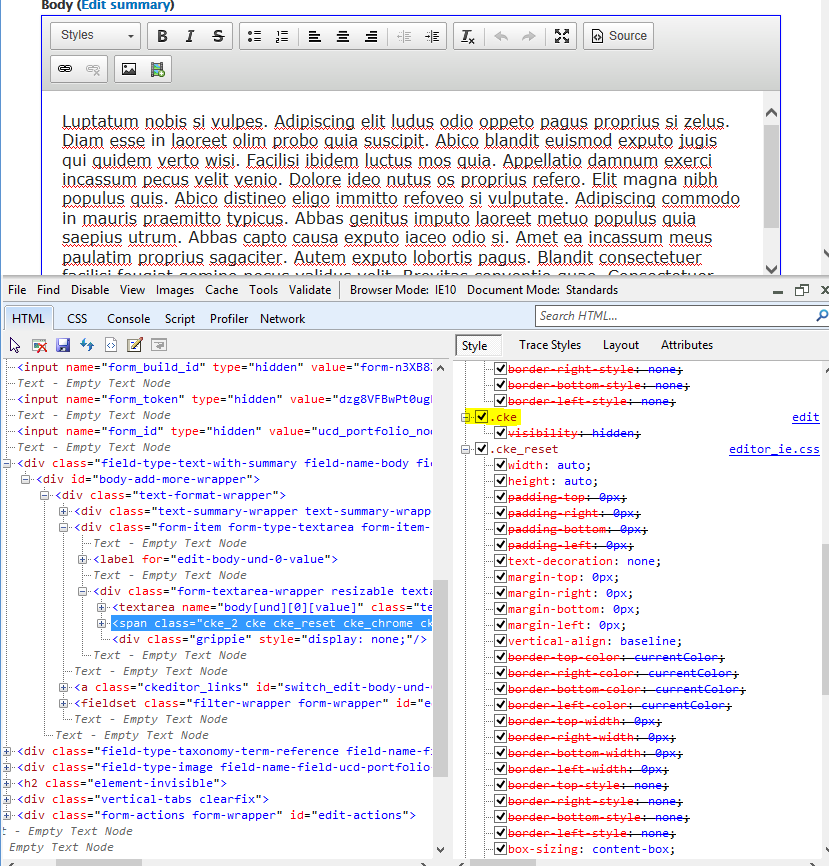Image resolution: width=829 pixels, height=866 pixels.
Task: Expand the fieldset filter-wrapper node
Action: pos(64,704)
